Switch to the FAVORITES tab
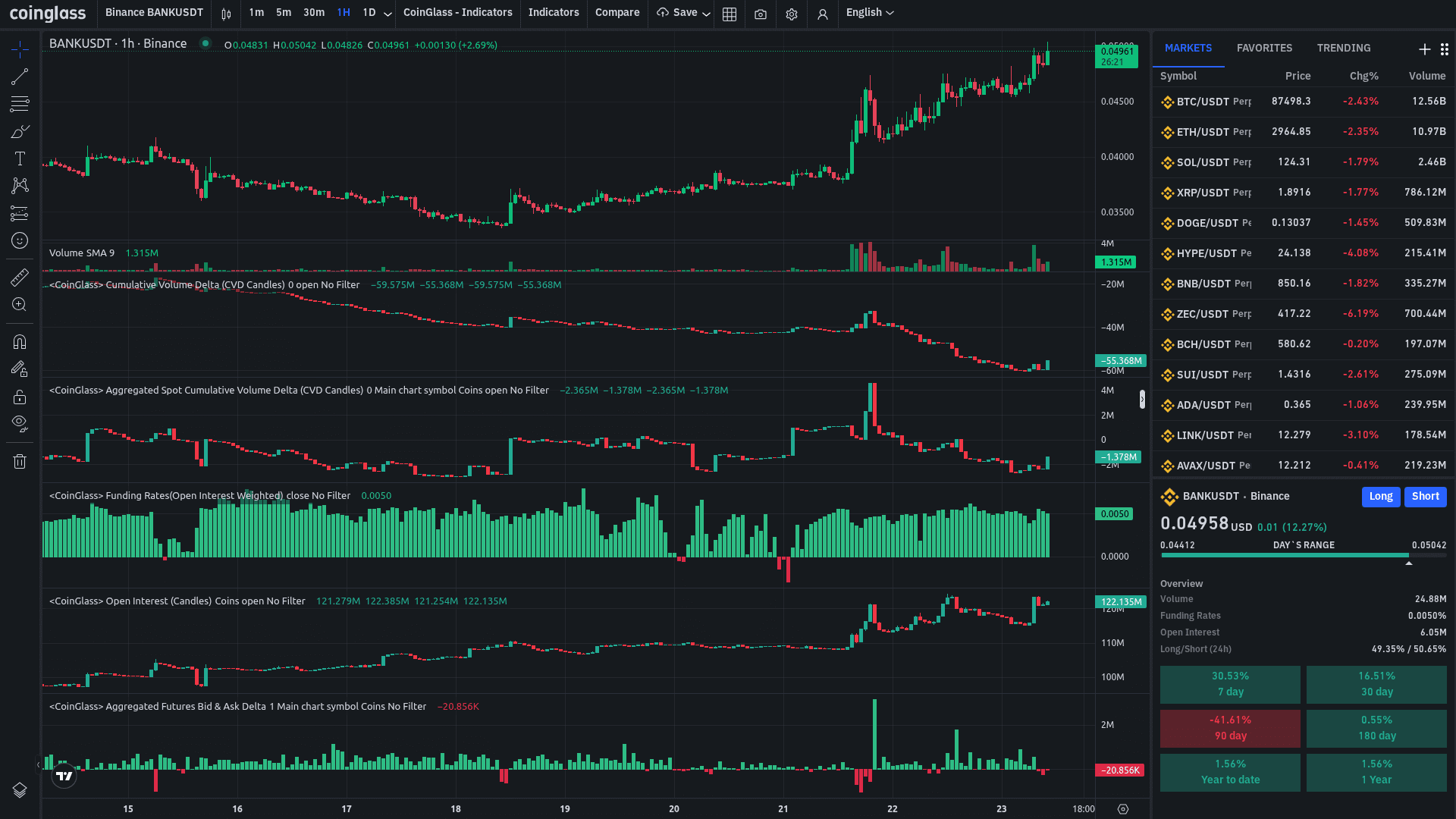Viewport: 1456px width, 819px height. click(x=1264, y=48)
